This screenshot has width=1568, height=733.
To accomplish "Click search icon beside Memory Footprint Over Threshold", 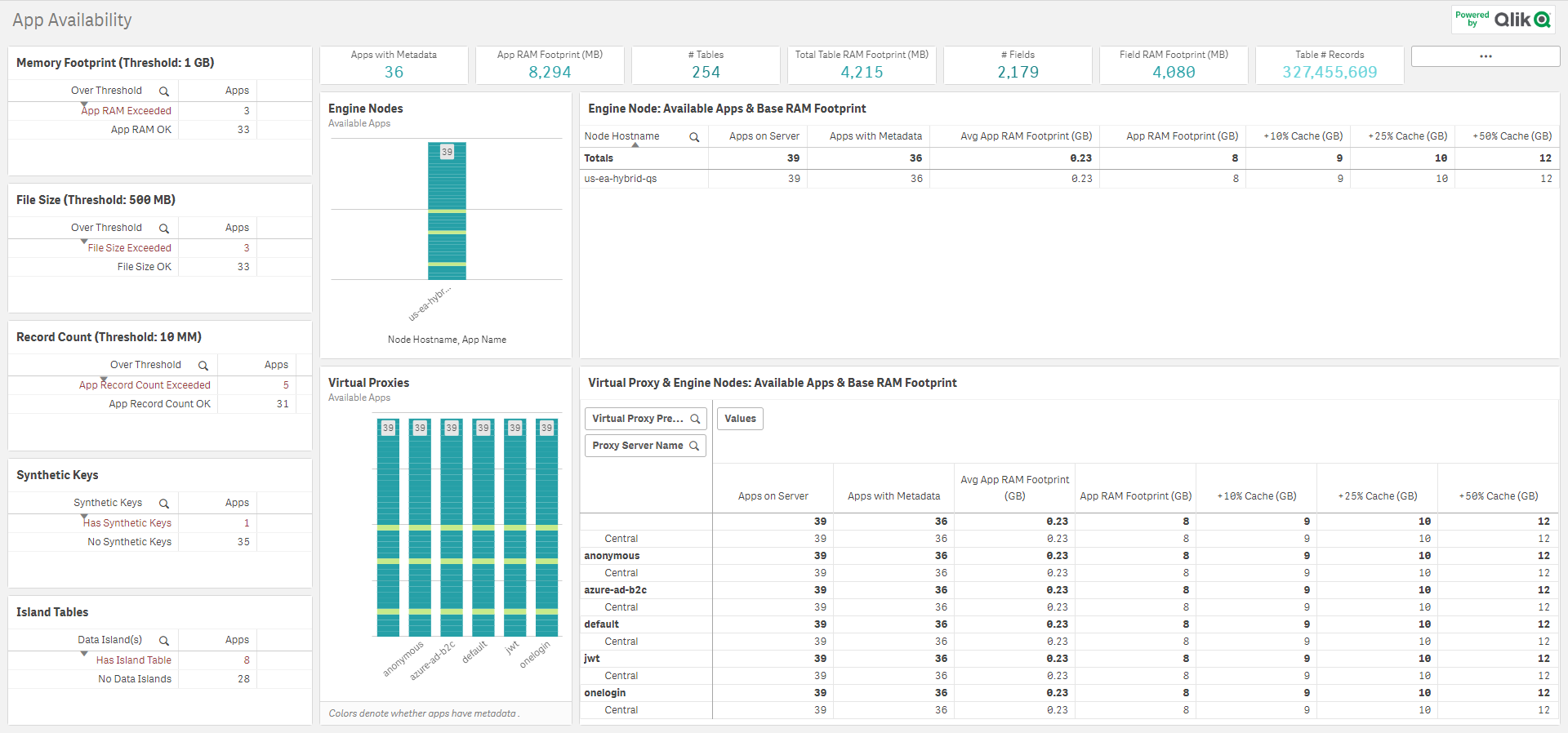I will 164,91.
